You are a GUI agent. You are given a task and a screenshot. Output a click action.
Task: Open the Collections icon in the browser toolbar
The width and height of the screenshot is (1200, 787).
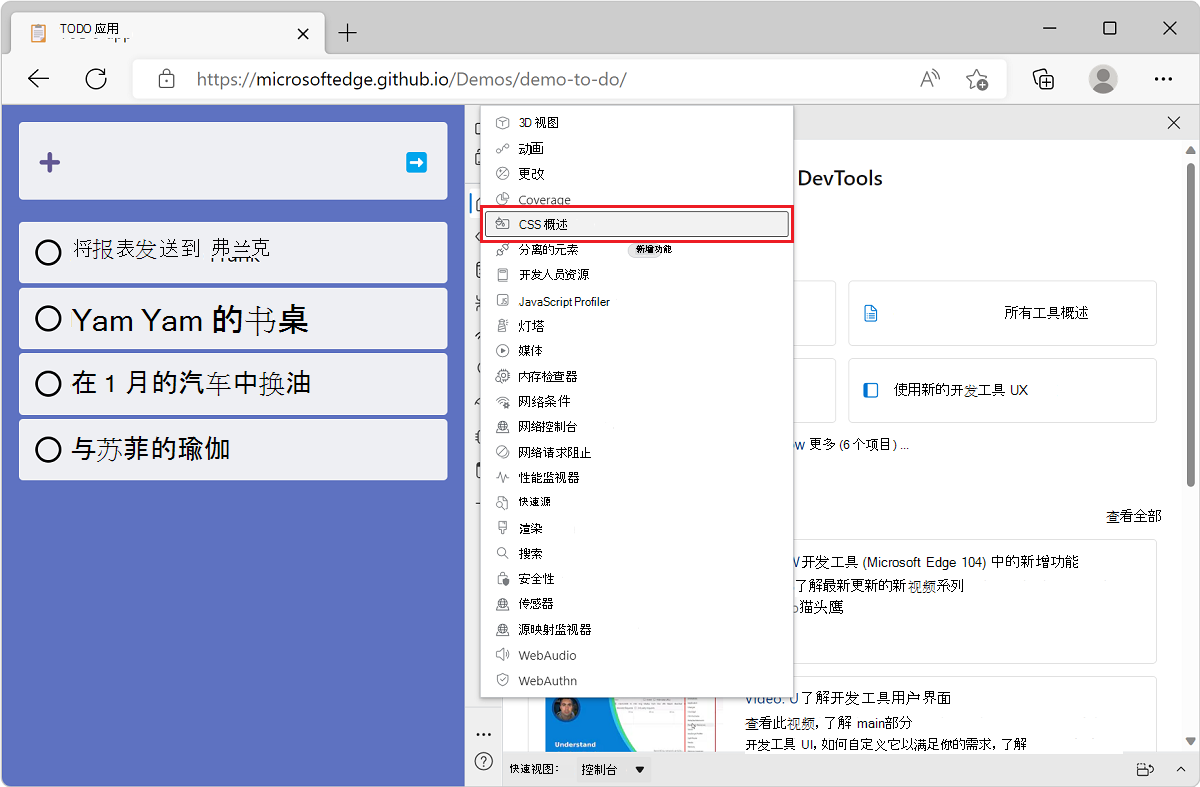click(x=1042, y=78)
